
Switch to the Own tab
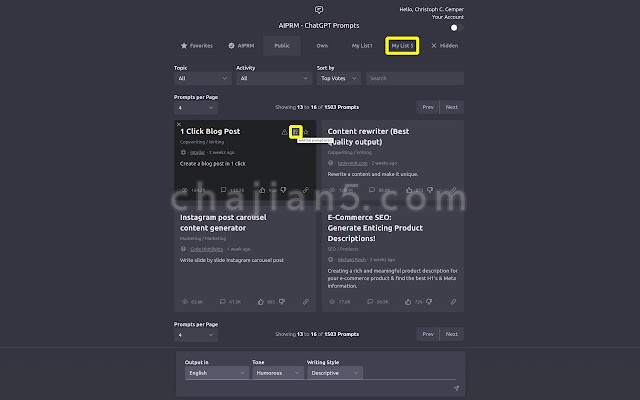(x=322, y=46)
